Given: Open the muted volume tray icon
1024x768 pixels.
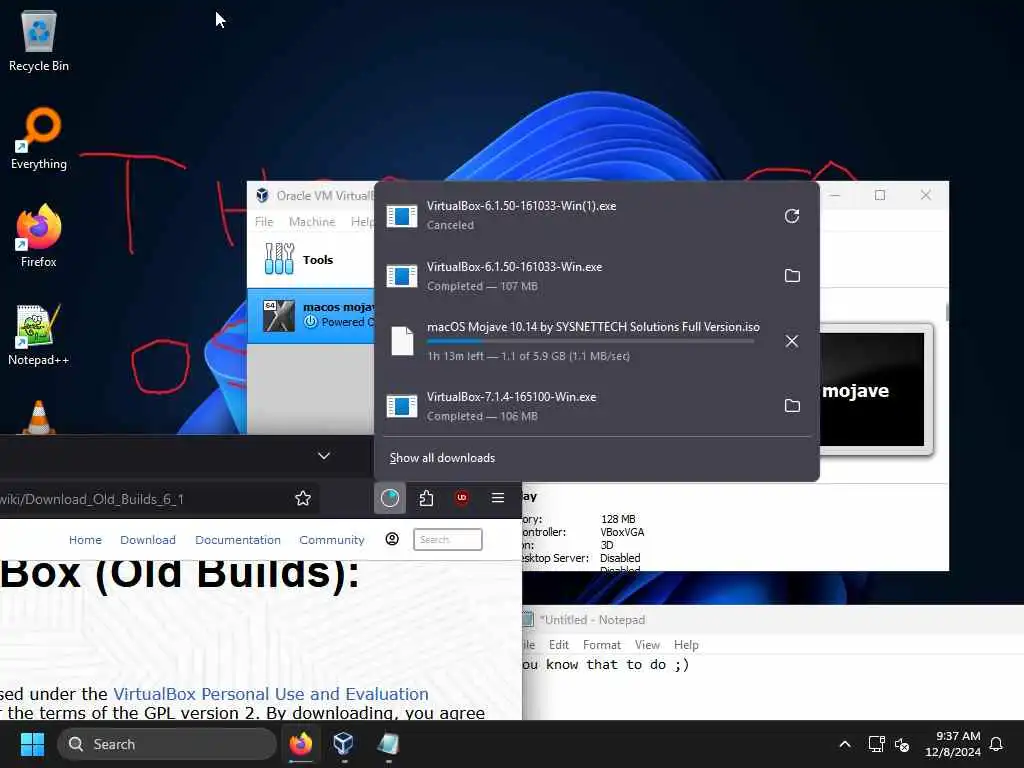Looking at the screenshot, I should click(x=902, y=744).
